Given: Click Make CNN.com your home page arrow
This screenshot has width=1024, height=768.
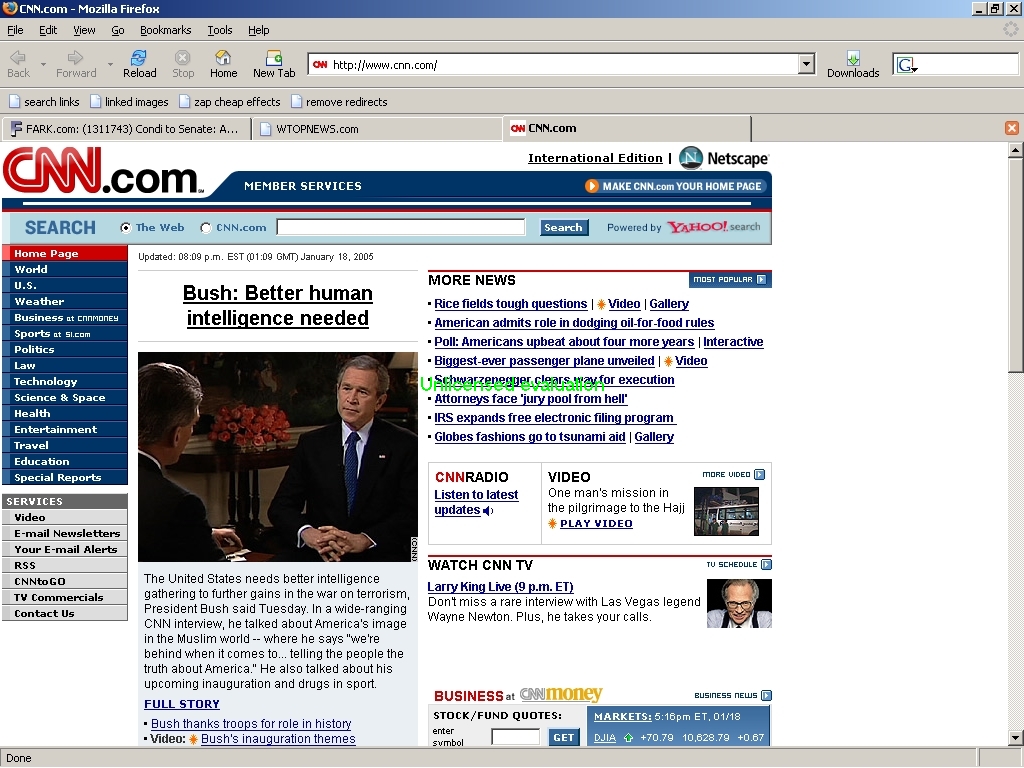Looking at the screenshot, I should 592,186.
